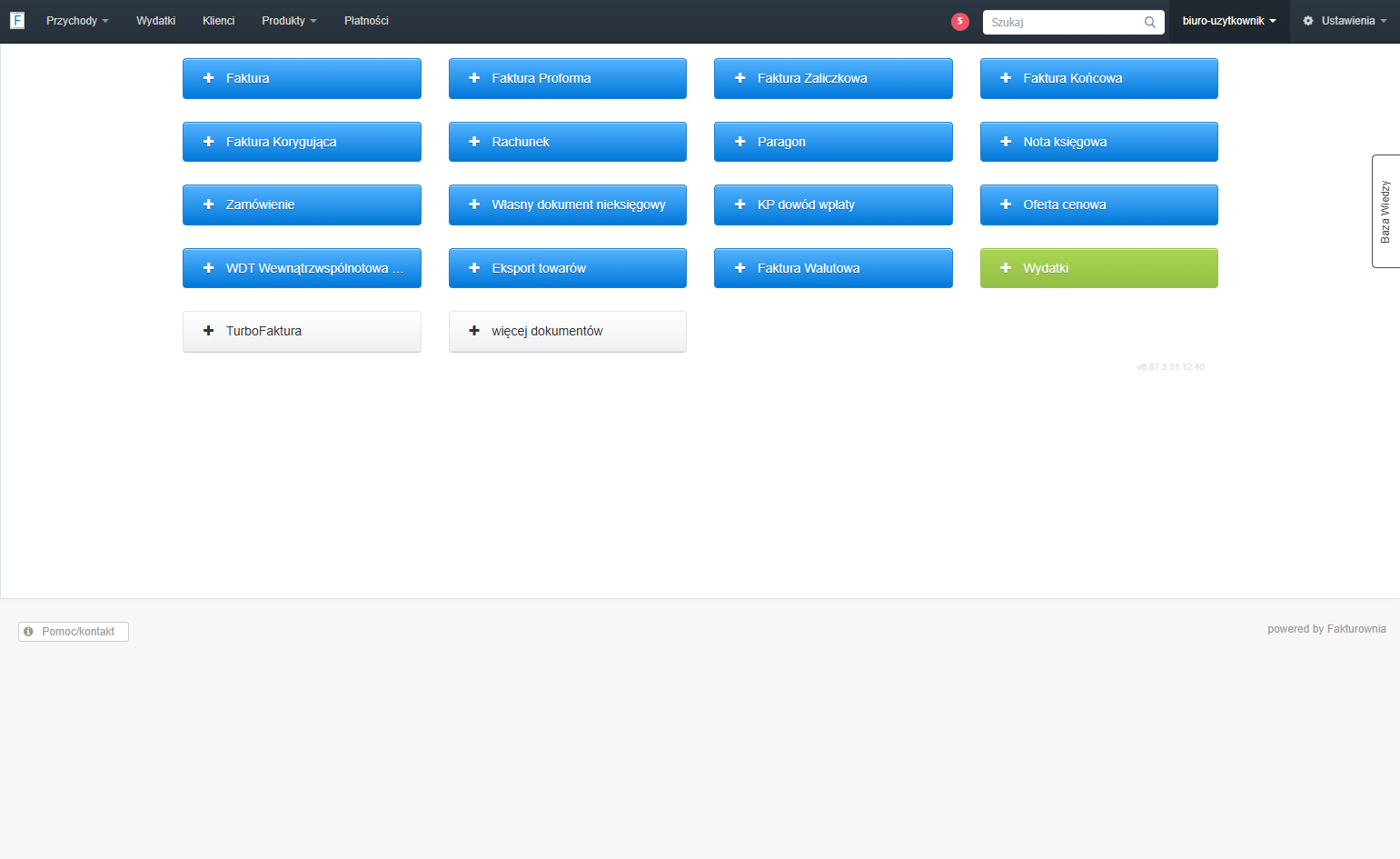This screenshot has width=1400, height=859.
Task: Open the Ustawienia settings dropdown
Action: point(1345,21)
